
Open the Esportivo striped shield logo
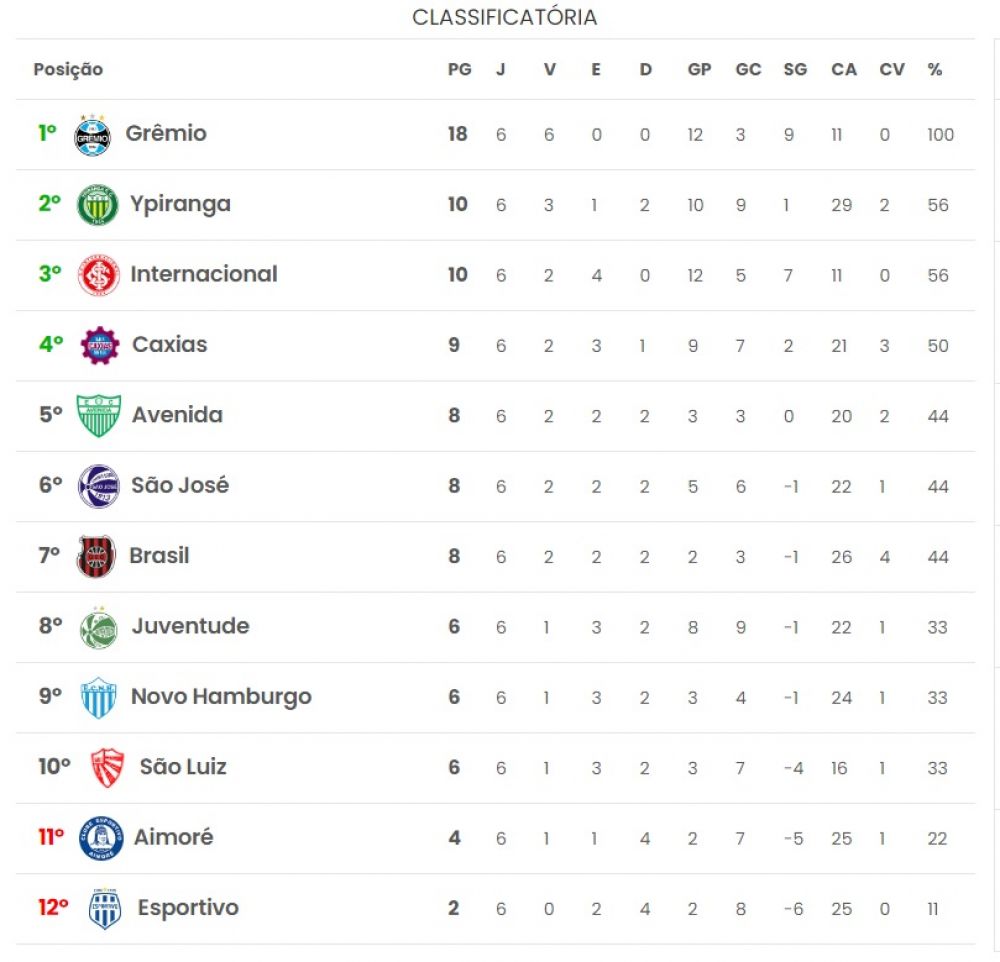point(105,908)
